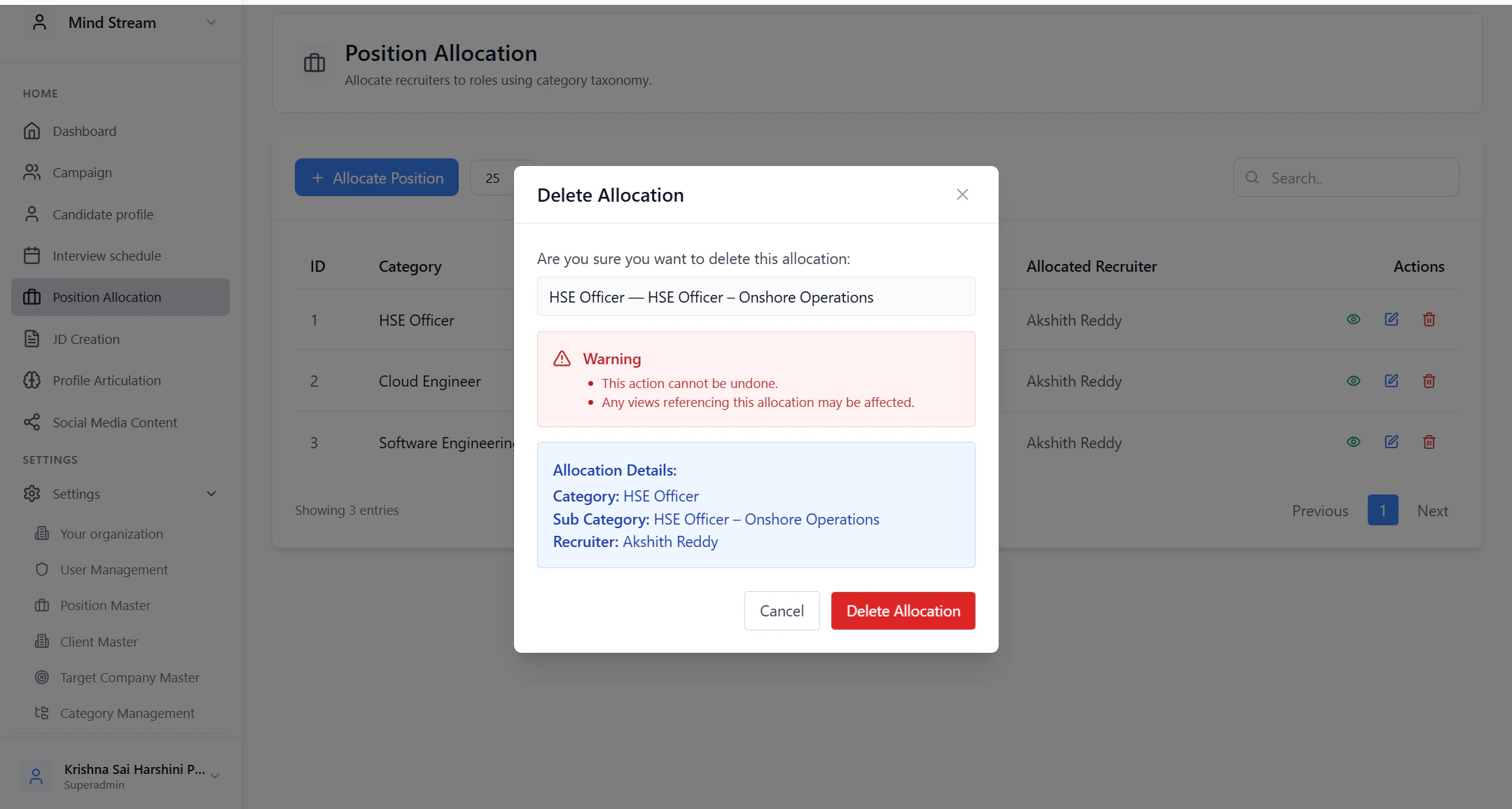Expand the Mind Stream organization dropdown
This screenshot has width=1512, height=809.
click(x=211, y=22)
